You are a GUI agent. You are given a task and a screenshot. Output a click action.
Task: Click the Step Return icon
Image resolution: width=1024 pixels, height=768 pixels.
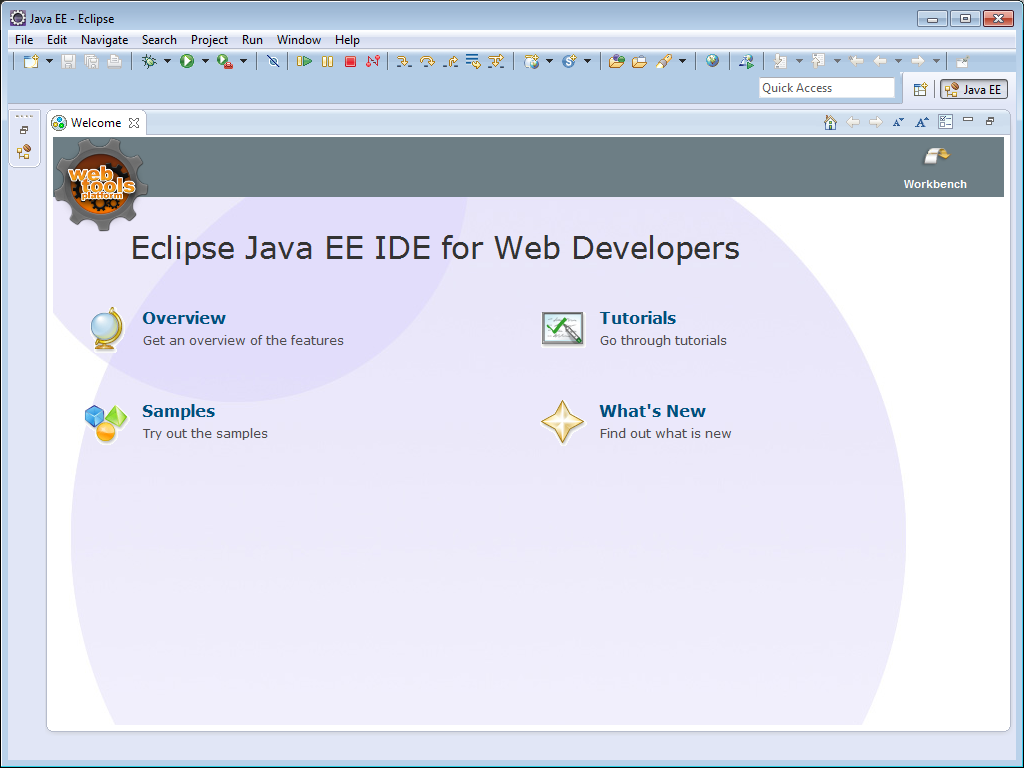click(x=450, y=61)
